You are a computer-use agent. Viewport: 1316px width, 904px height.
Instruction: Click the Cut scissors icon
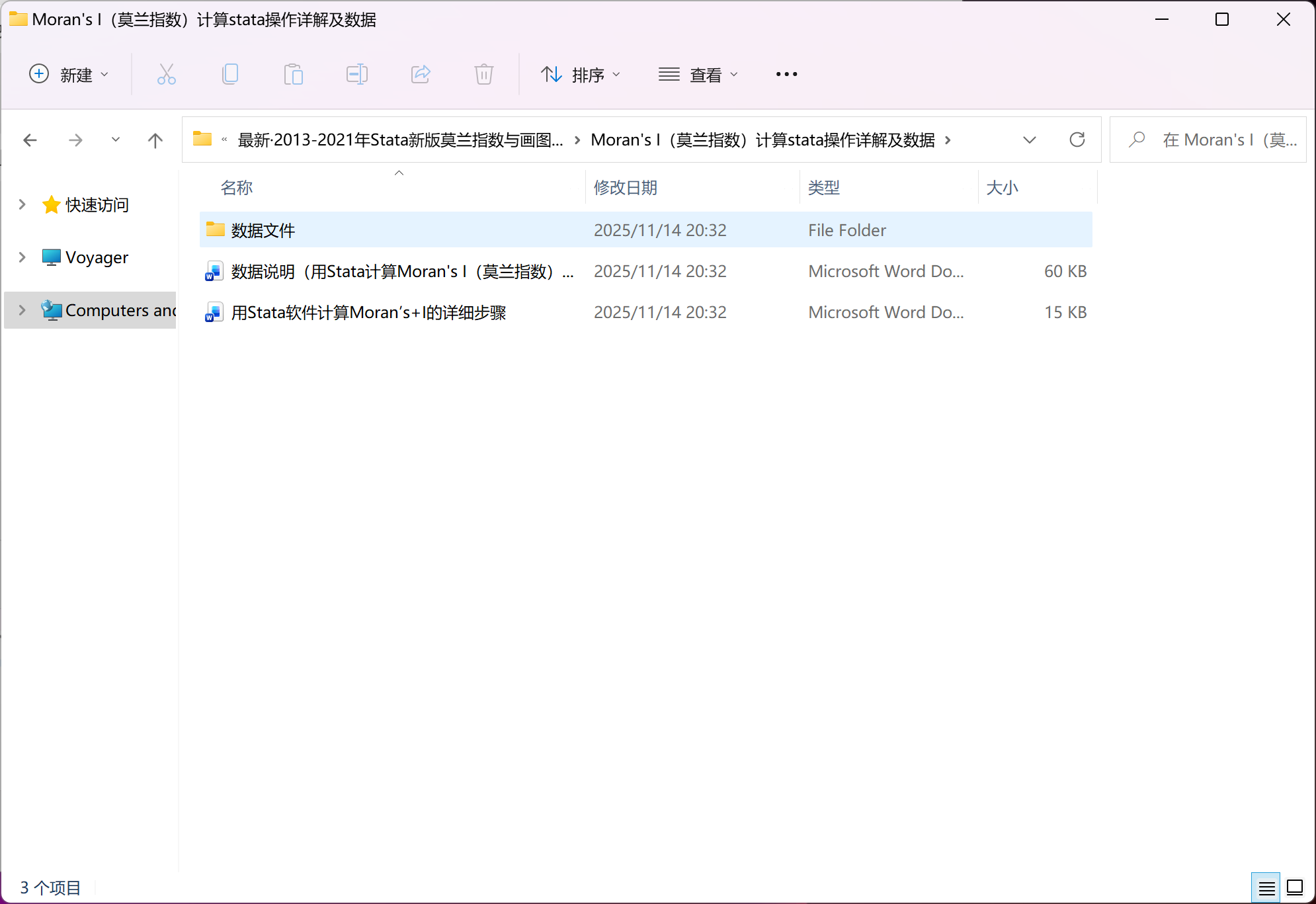click(166, 74)
